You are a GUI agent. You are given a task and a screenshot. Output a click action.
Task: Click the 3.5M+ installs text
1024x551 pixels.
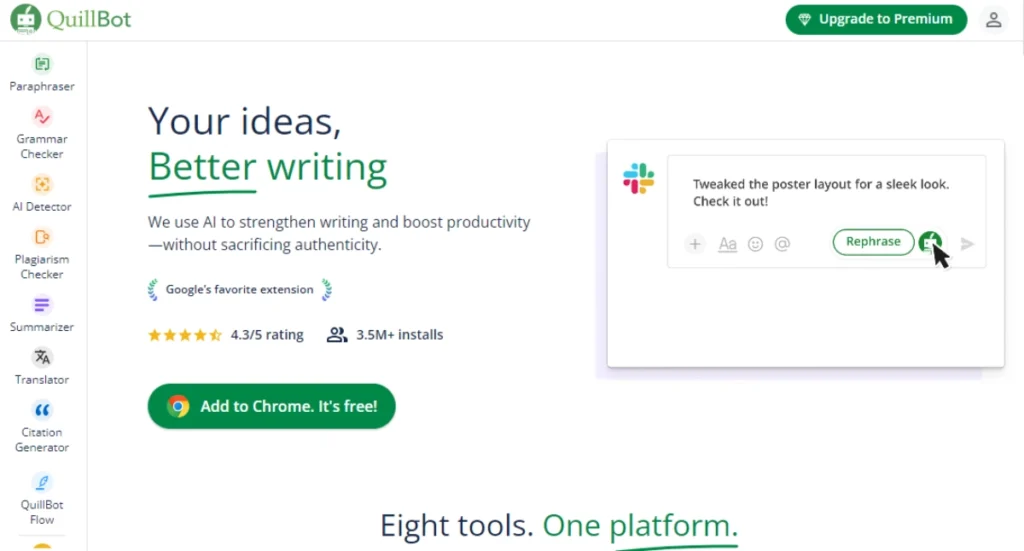pos(400,335)
